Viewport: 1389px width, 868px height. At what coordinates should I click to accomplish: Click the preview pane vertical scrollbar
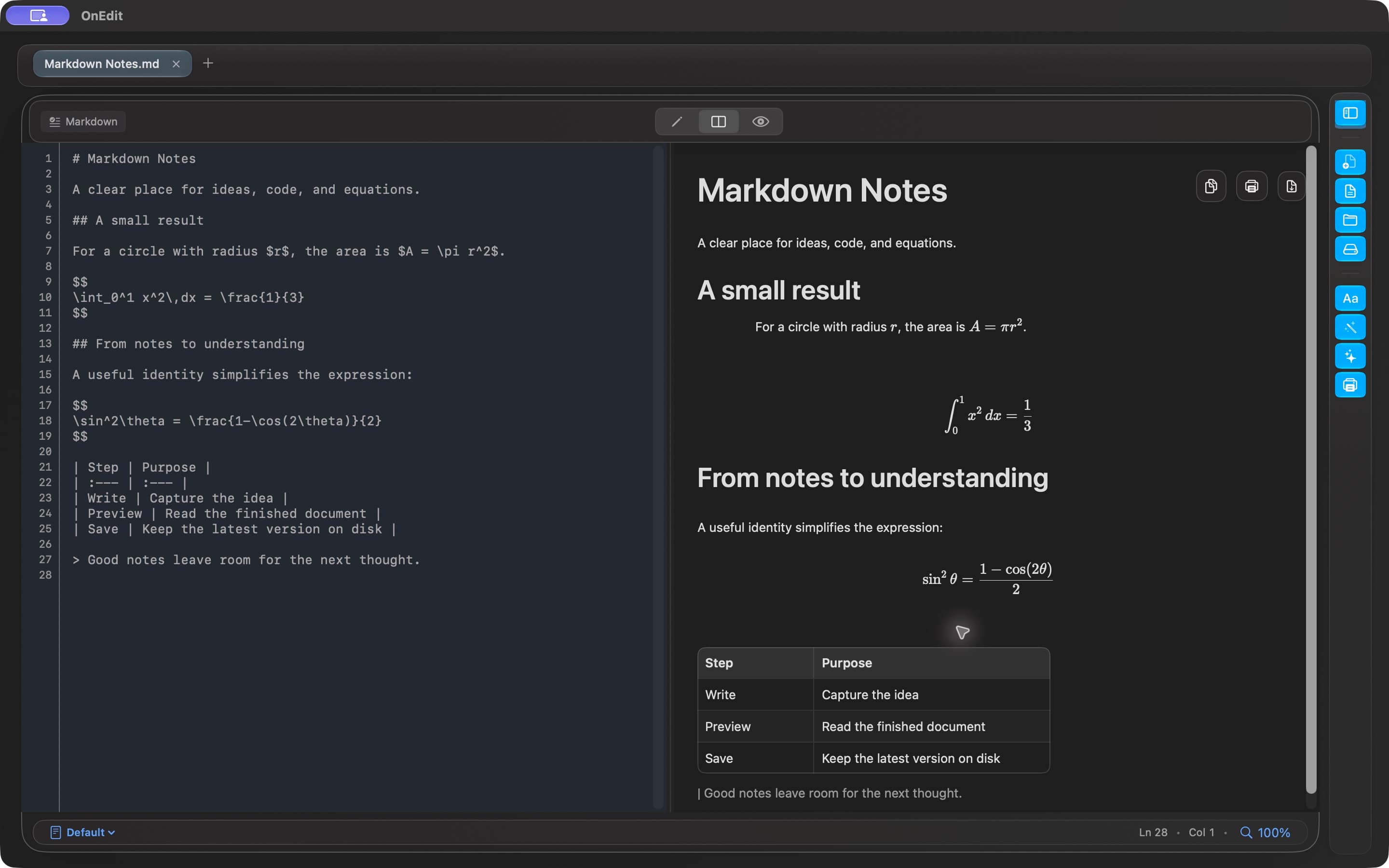(1311, 470)
